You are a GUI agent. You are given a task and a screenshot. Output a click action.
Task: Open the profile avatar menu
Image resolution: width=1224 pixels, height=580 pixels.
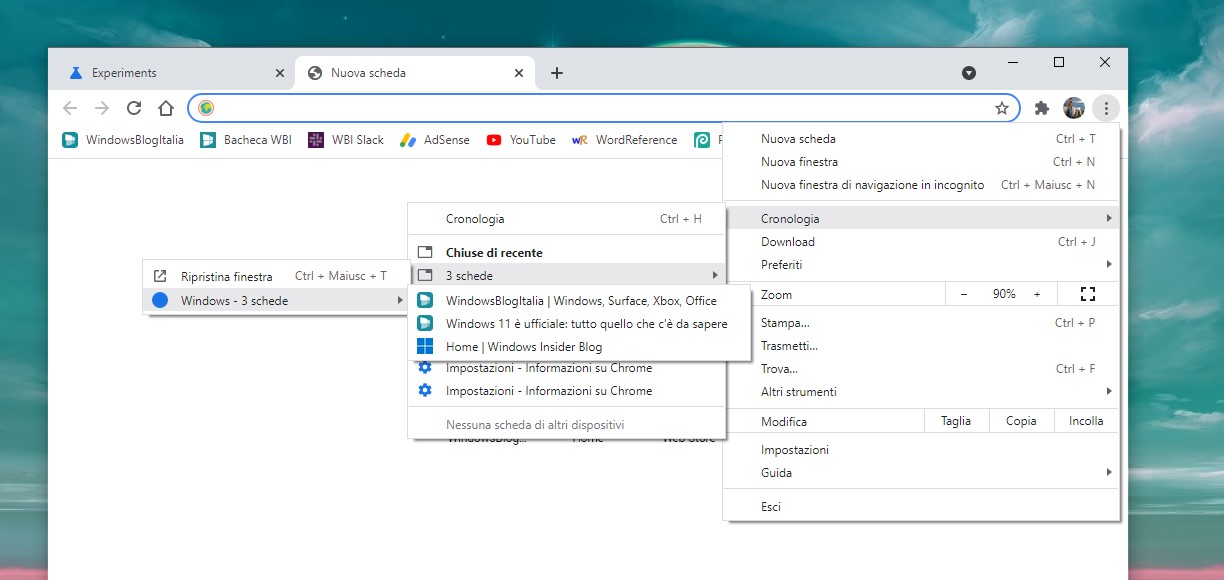pyautogui.click(x=1074, y=108)
